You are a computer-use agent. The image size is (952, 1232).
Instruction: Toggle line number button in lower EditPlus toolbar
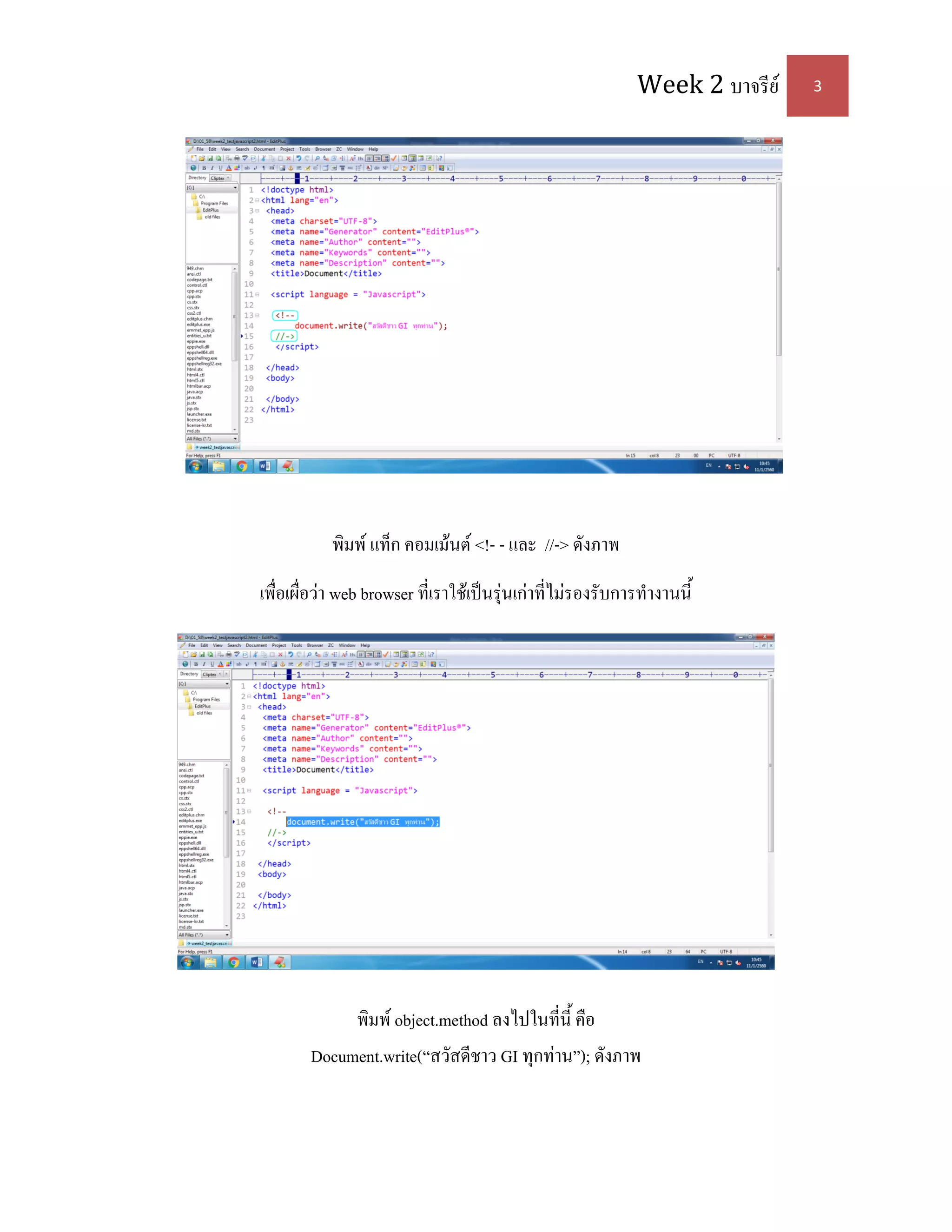378,655
